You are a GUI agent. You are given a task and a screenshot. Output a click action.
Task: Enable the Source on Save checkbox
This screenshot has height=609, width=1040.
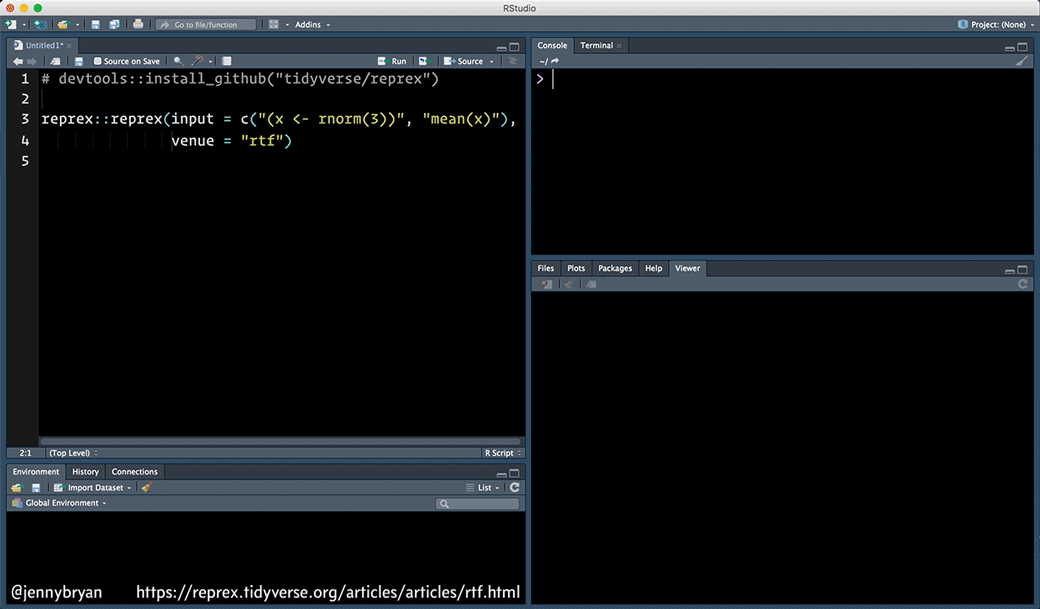tap(98, 61)
